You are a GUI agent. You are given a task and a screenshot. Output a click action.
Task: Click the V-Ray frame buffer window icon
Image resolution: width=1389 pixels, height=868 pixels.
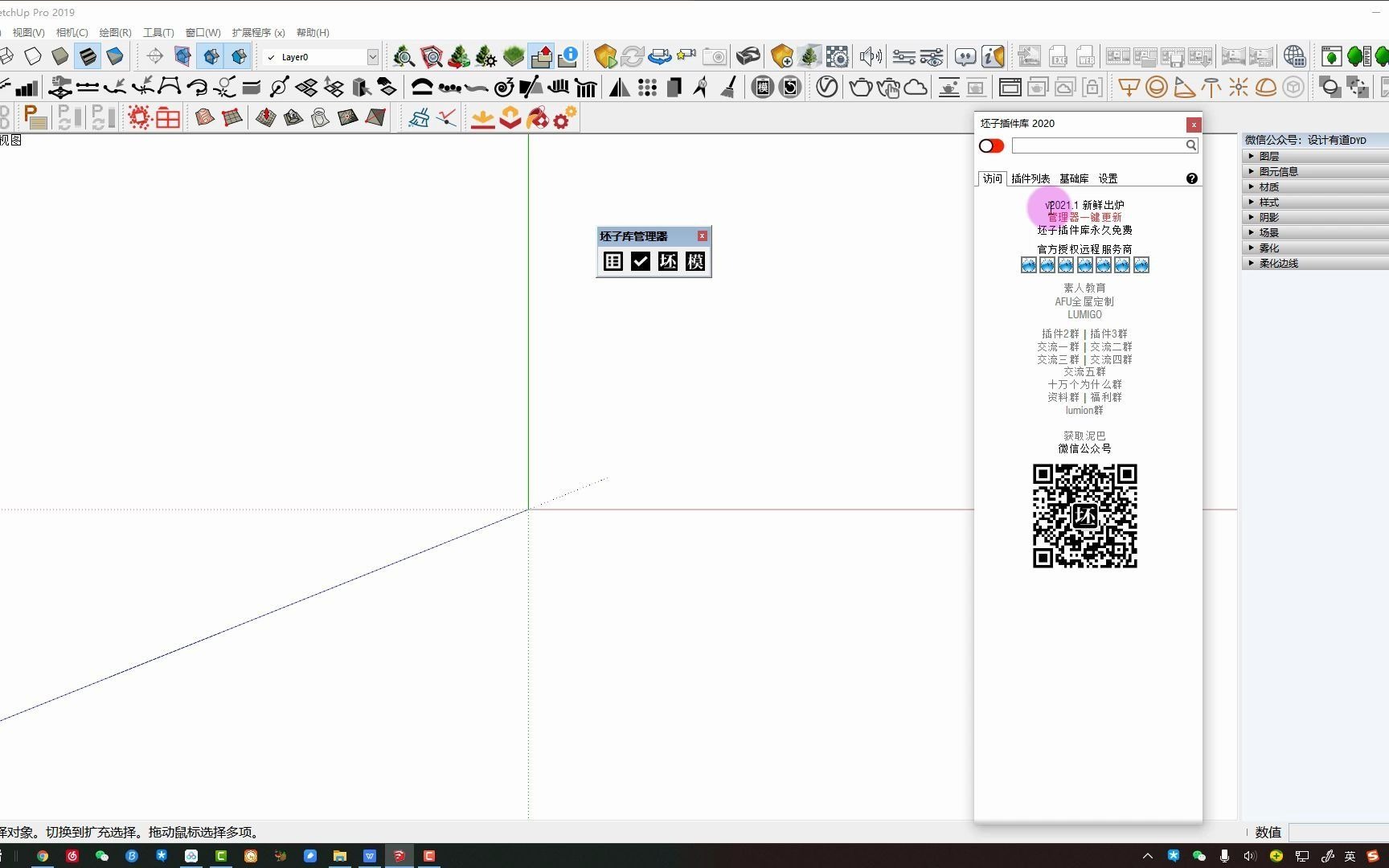(1010, 87)
